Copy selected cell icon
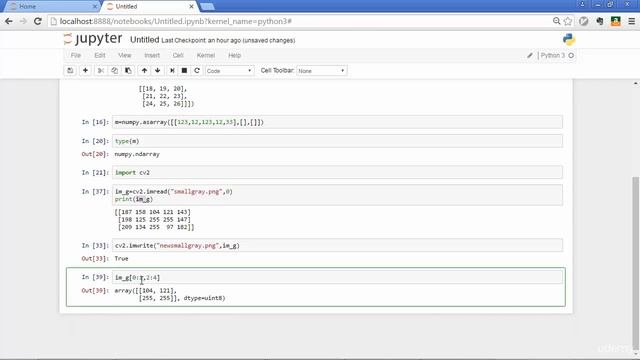 114,71
